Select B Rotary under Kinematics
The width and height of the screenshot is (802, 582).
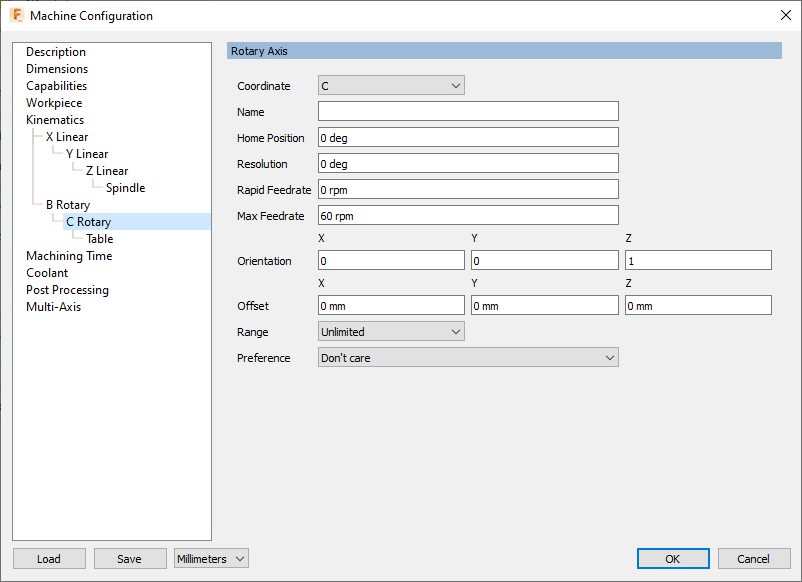click(68, 205)
